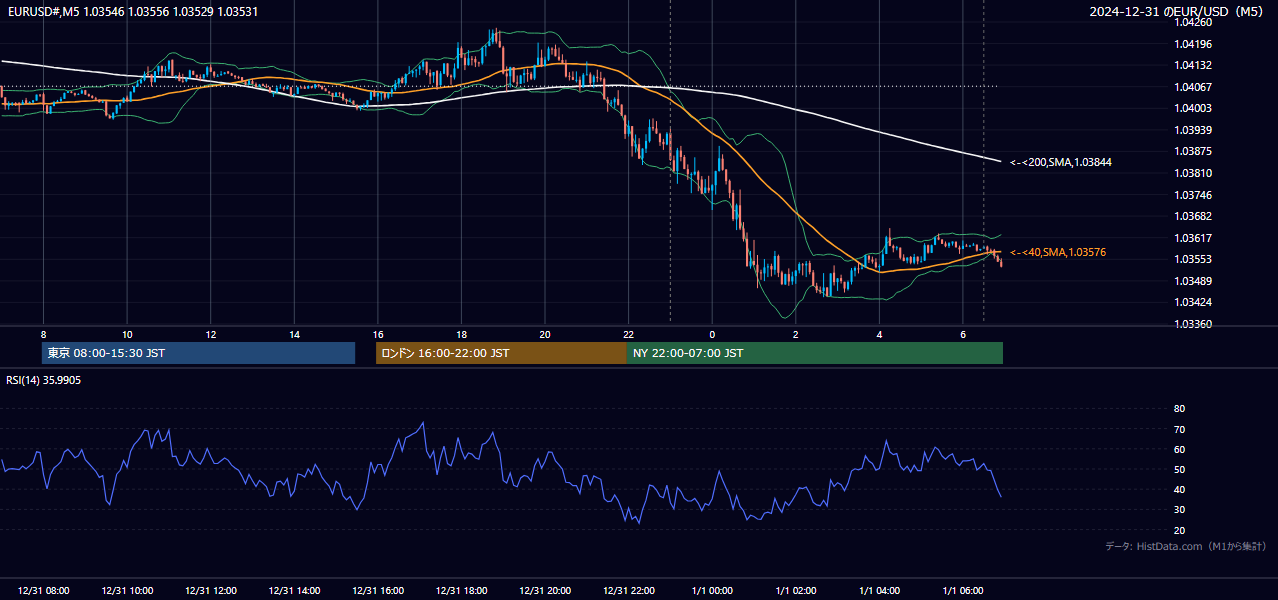Click RSI scale level 30
The width and height of the screenshot is (1278, 600).
[1179, 510]
